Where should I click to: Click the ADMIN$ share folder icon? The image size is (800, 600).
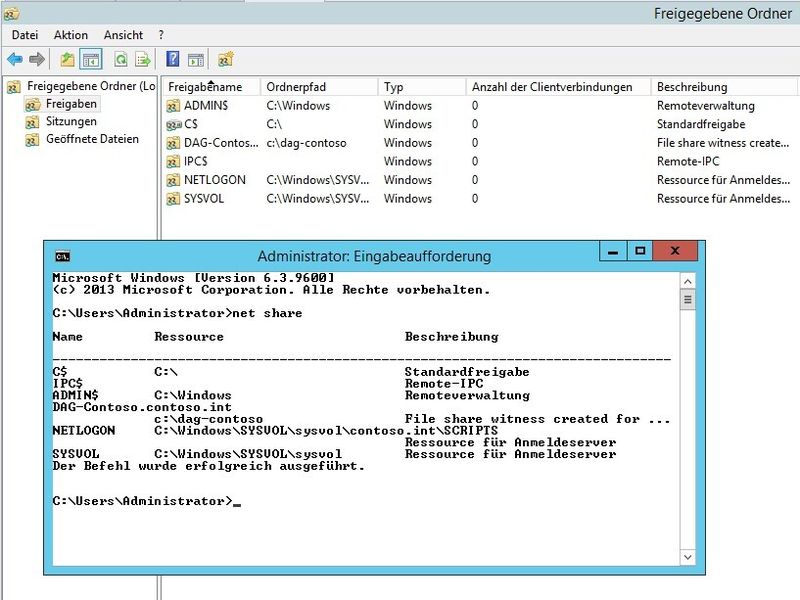(173, 106)
